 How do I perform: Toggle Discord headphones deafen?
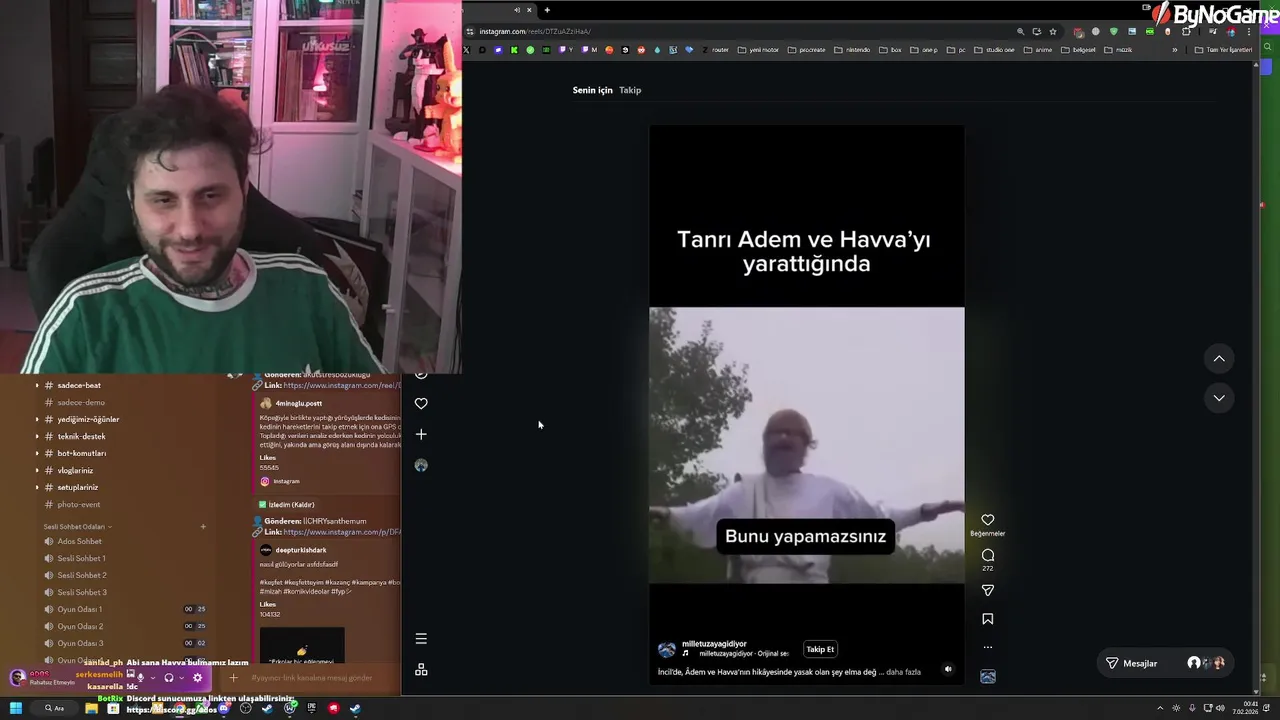point(169,678)
